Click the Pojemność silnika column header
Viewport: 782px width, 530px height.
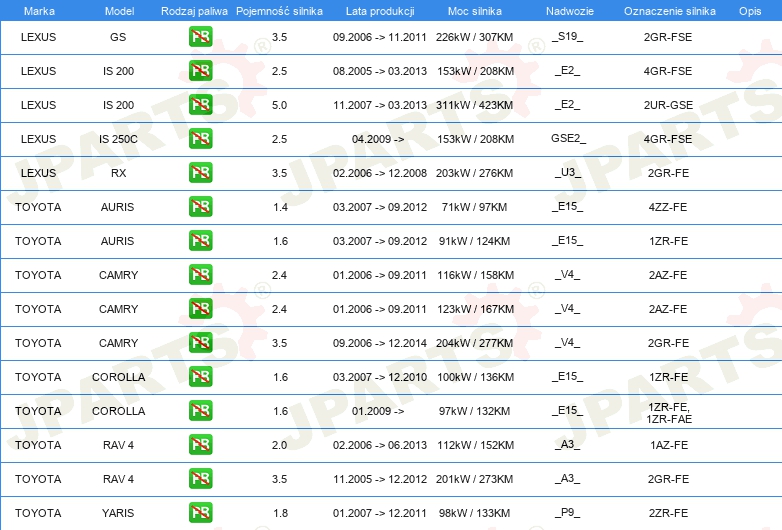coord(279,11)
